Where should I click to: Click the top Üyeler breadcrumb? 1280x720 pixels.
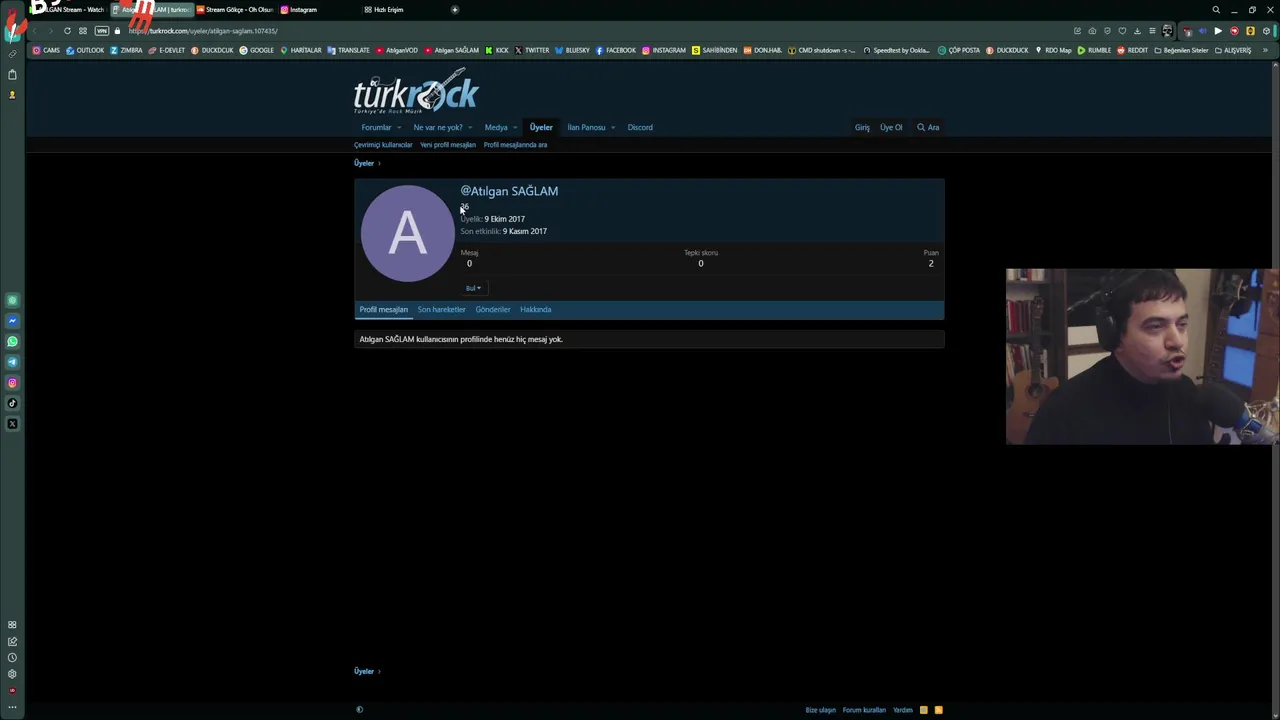(x=364, y=163)
